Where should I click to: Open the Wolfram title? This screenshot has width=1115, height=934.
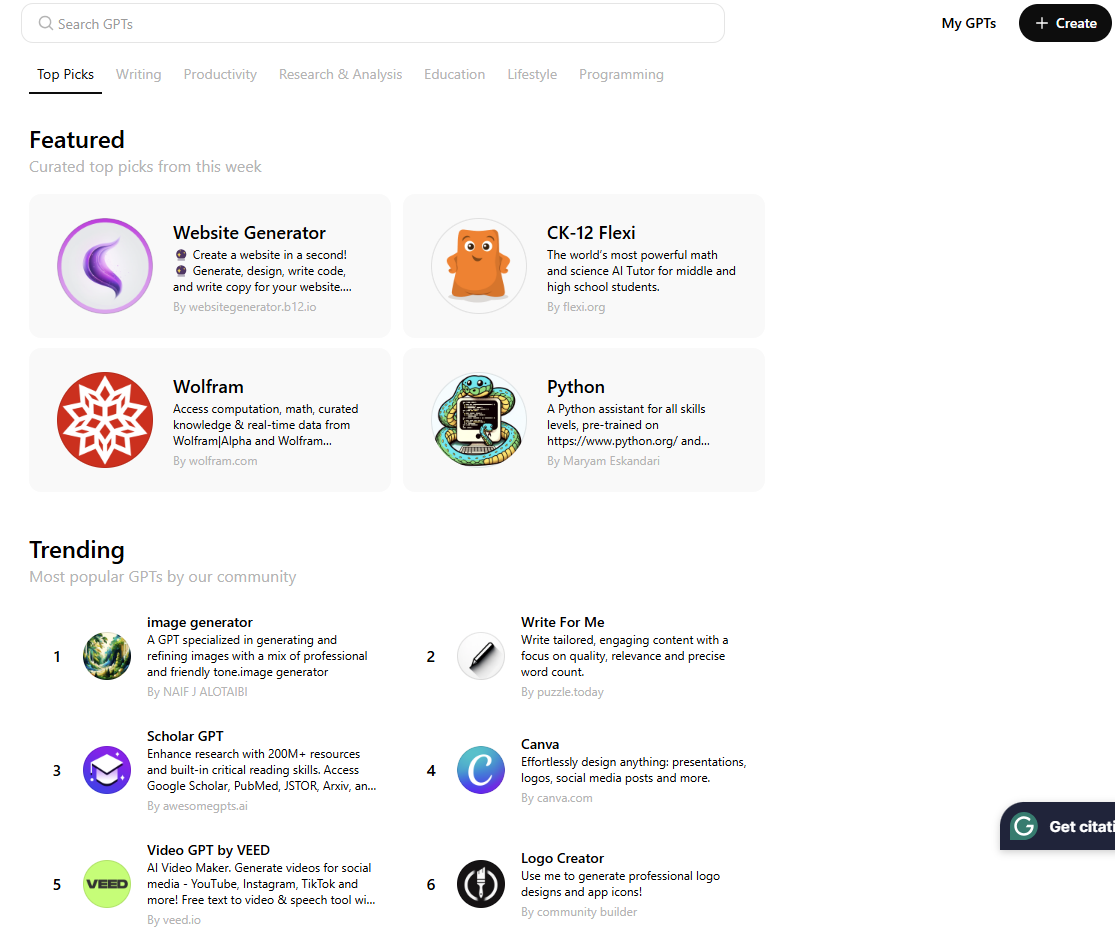(x=208, y=386)
